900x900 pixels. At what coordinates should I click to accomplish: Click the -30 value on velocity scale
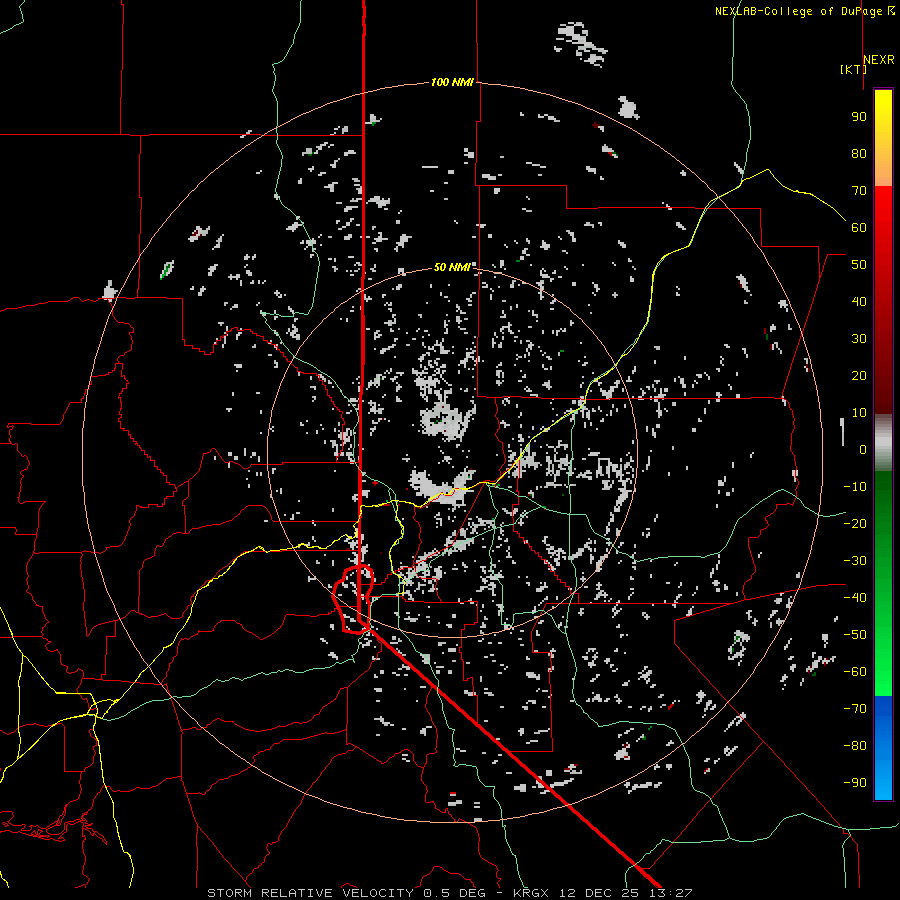[x=855, y=561]
